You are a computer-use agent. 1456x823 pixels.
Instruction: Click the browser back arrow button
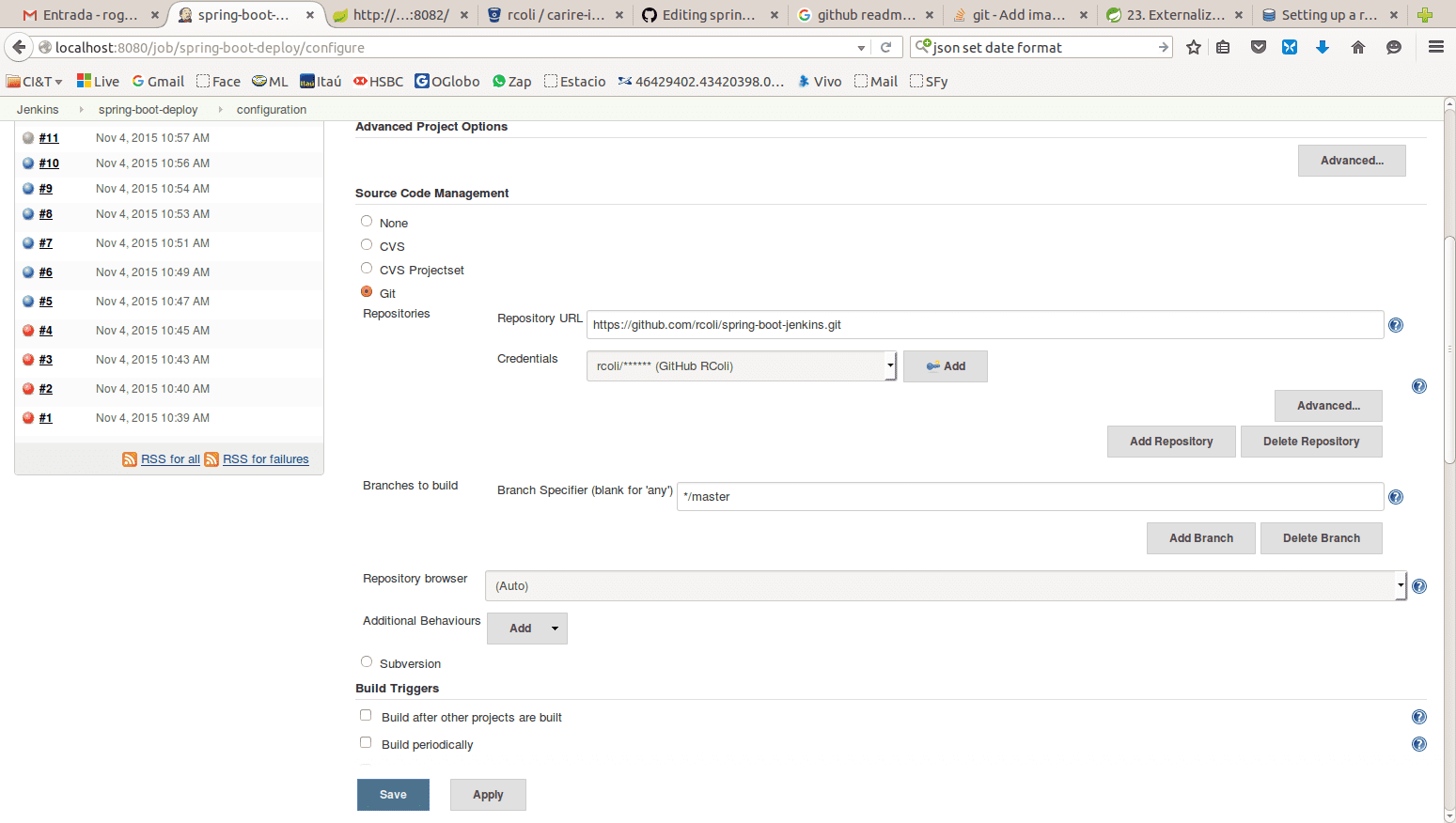point(19,47)
